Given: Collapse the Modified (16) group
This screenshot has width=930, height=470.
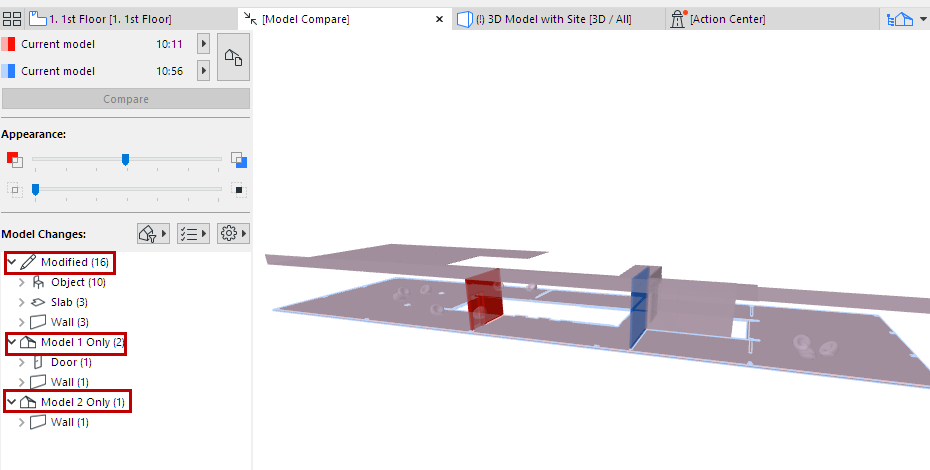Looking at the screenshot, I should [11, 262].
